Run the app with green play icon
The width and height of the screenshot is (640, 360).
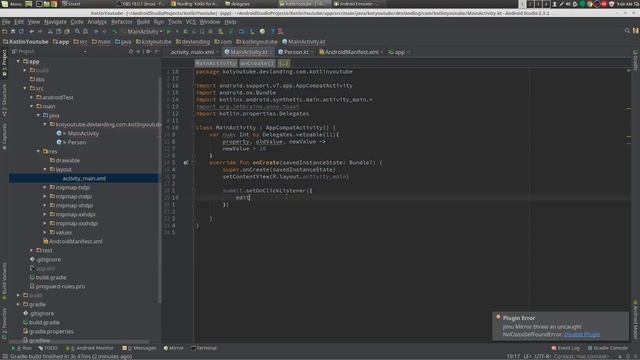pyautogui.click(x=169, y=31)
